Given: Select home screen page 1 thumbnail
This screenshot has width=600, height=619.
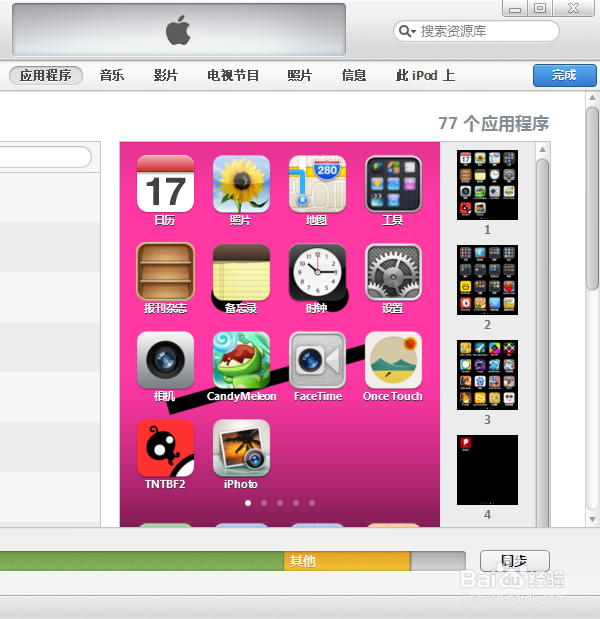Looking at the screenshot, I should pos(487,185).
